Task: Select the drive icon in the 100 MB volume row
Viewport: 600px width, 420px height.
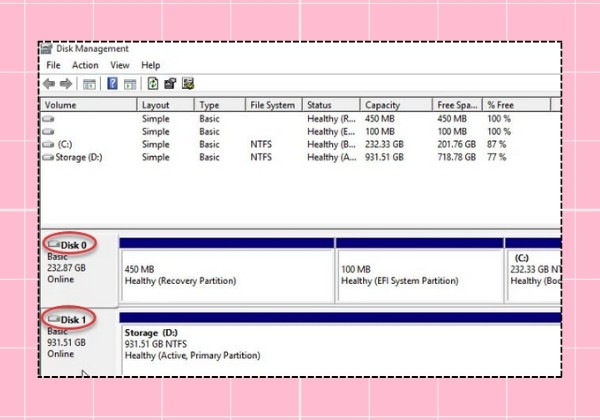Action: tap(48, 132)
